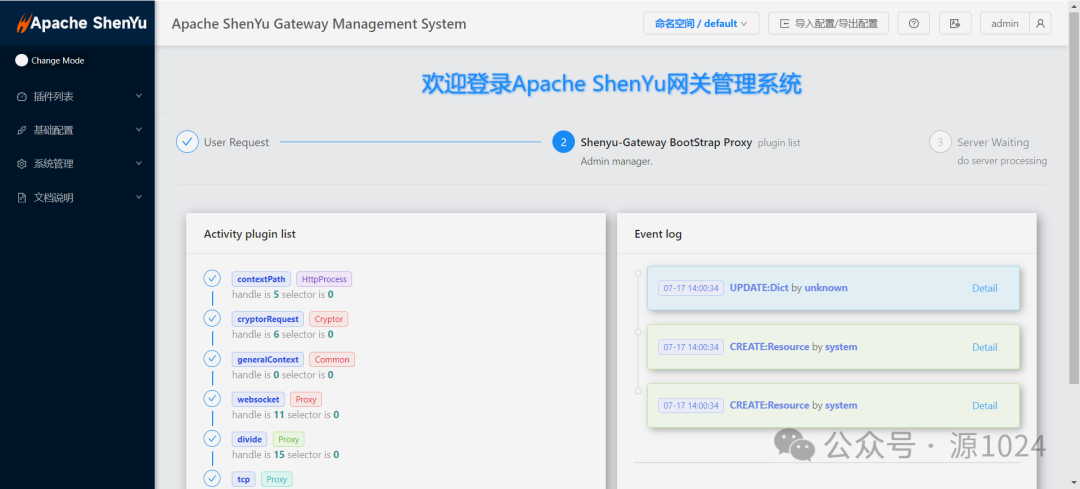
Task: Click the Proxy tag next to websocket
Action: click(x=306, y=399)
